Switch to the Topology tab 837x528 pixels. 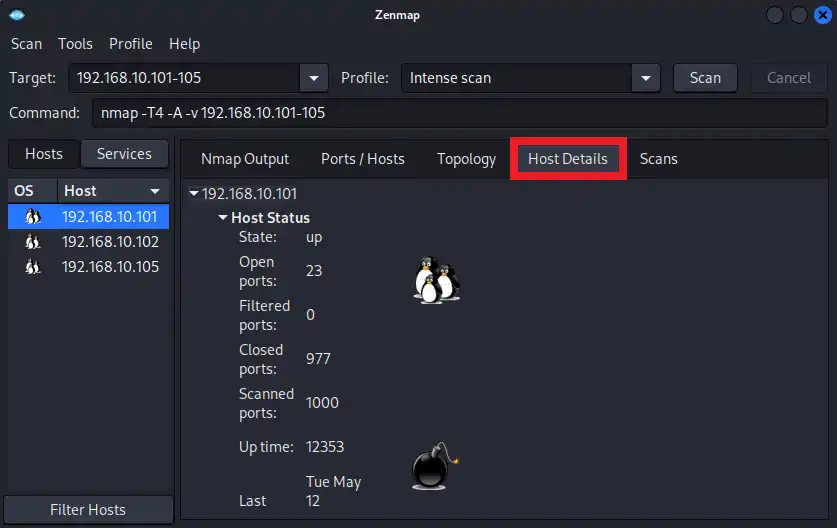(x=467, y=159)
